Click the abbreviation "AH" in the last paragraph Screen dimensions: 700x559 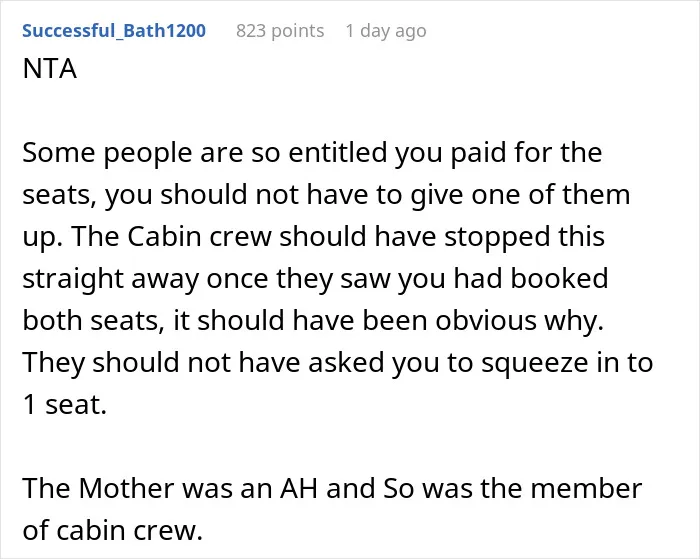coord(299,488)
